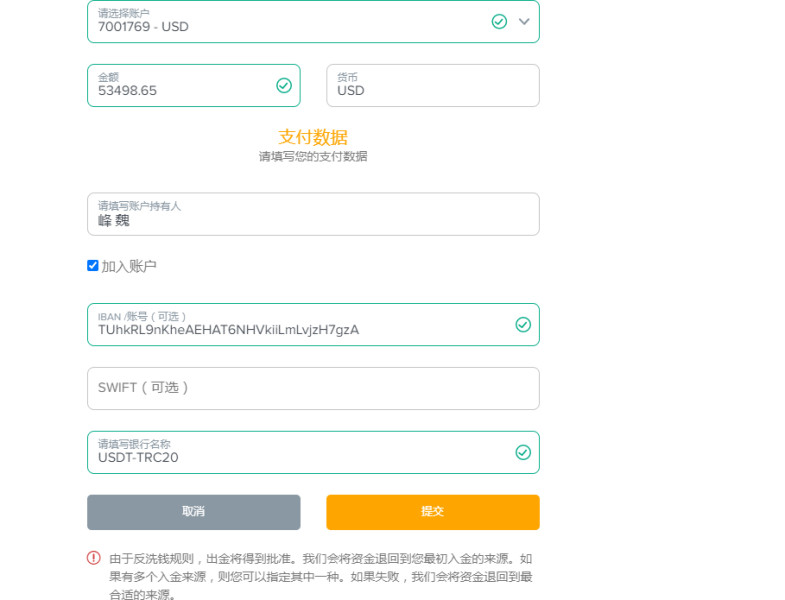Click the bank name field USDT-TRC20

pos(313,452)
